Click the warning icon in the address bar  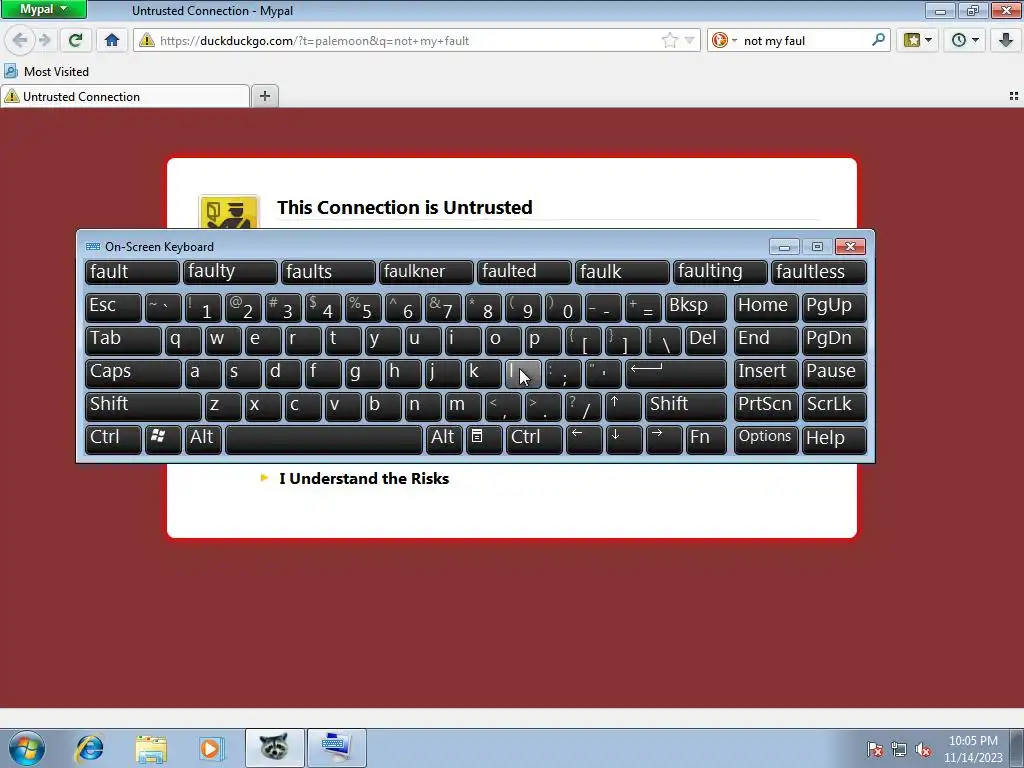pos(147,40)
